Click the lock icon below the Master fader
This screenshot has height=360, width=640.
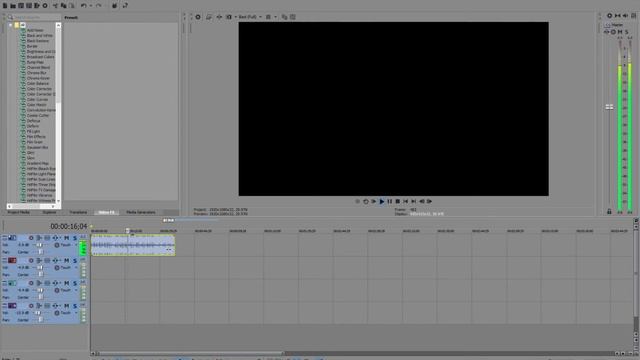pos(609,211)
